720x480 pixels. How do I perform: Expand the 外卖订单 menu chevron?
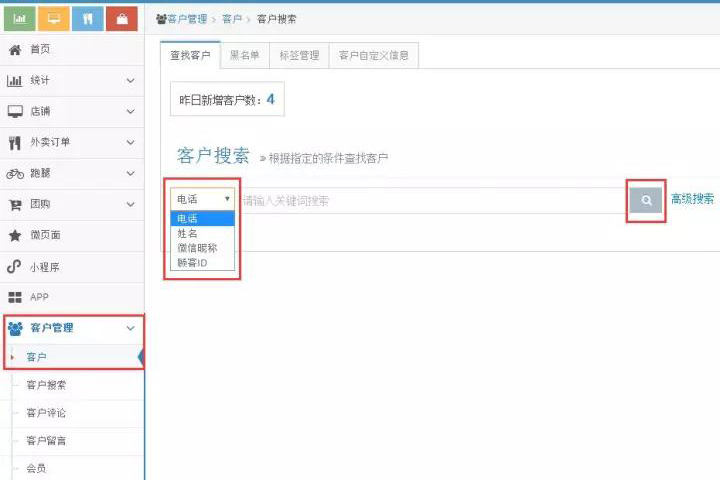pos(130,142)
